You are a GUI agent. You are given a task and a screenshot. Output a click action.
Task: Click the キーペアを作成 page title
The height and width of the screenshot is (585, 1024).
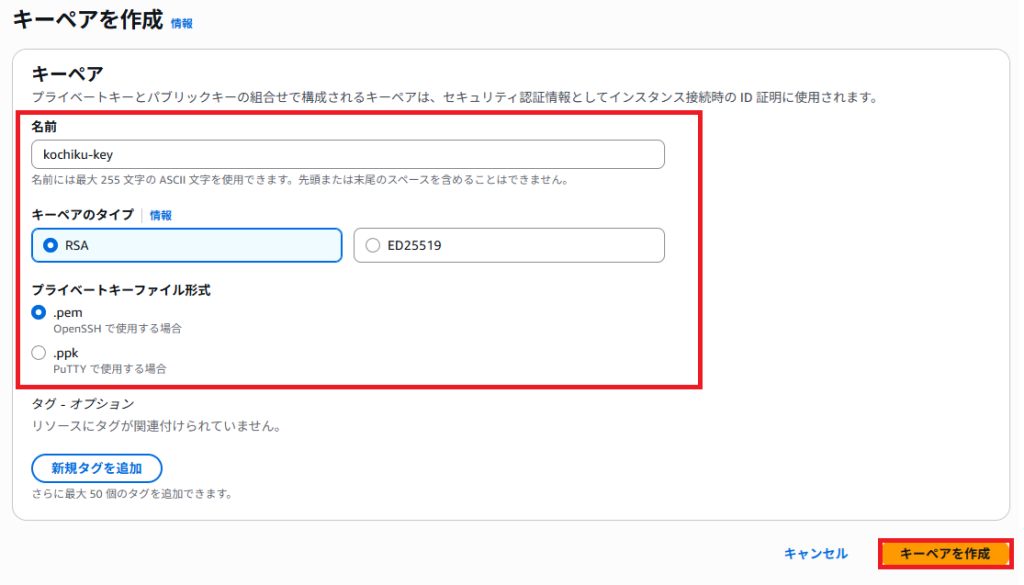tap(88, 20)
